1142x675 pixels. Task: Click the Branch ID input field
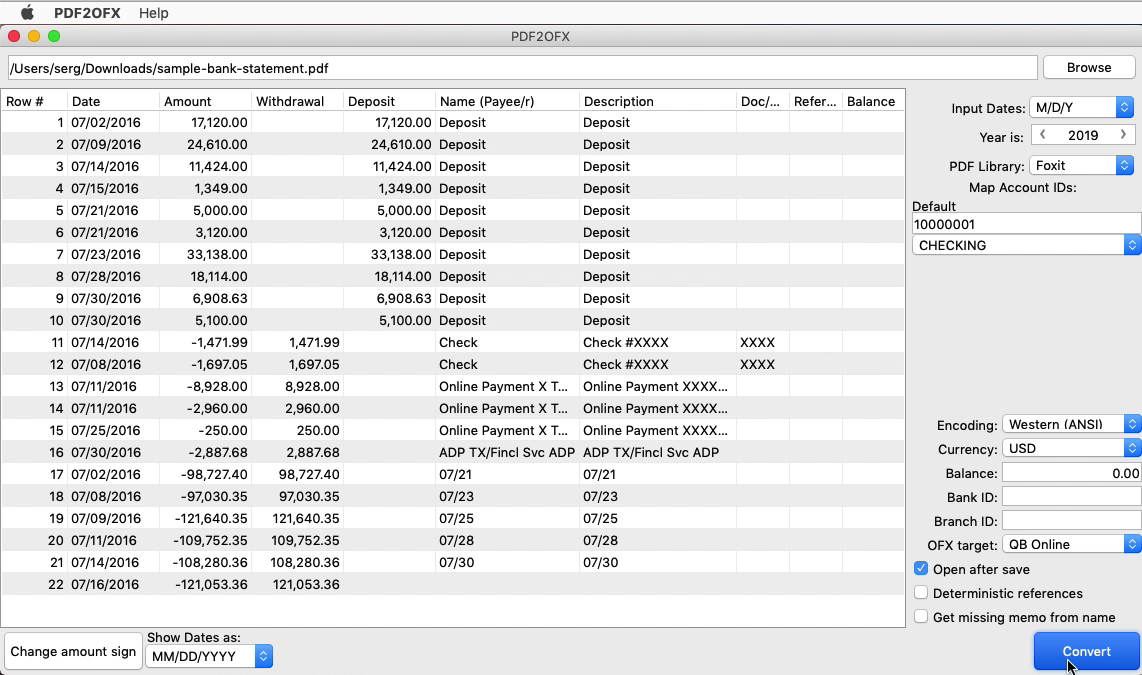click(x=1071, y=521)
